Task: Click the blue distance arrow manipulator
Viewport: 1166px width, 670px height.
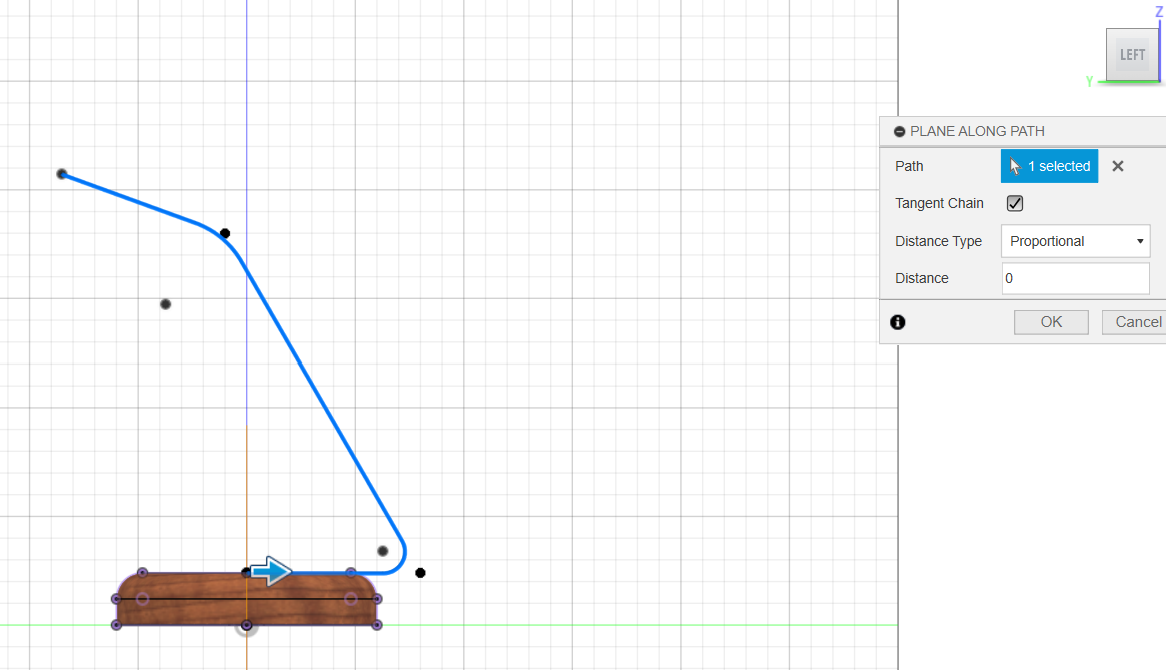Action: (x=271, y=571)
